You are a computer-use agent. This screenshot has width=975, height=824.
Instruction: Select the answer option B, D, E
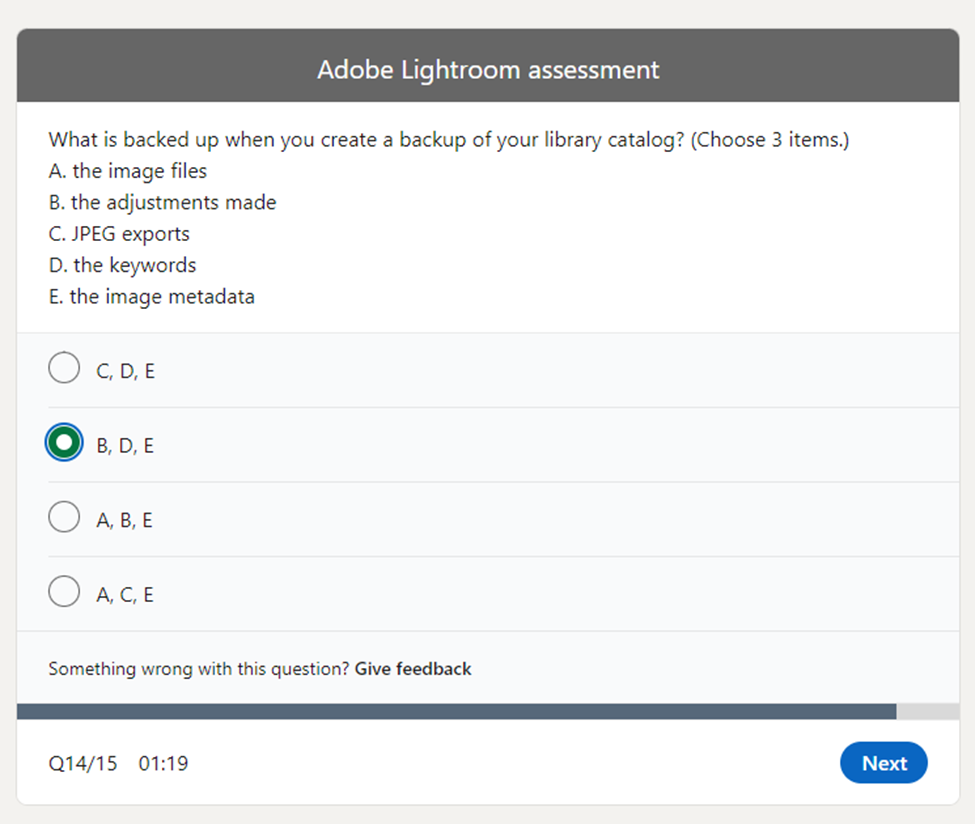tap(63, 442)
